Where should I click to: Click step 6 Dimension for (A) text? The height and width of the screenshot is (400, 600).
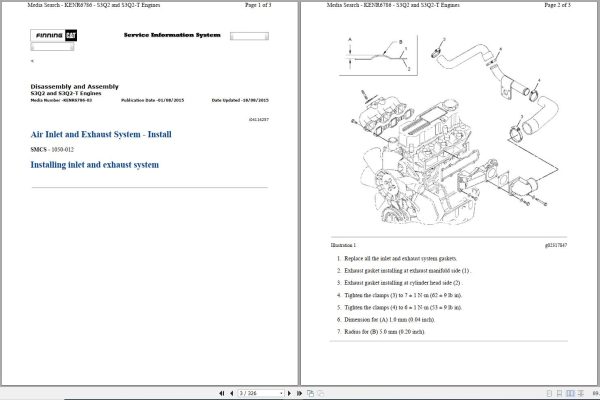[x=390, y=320]
